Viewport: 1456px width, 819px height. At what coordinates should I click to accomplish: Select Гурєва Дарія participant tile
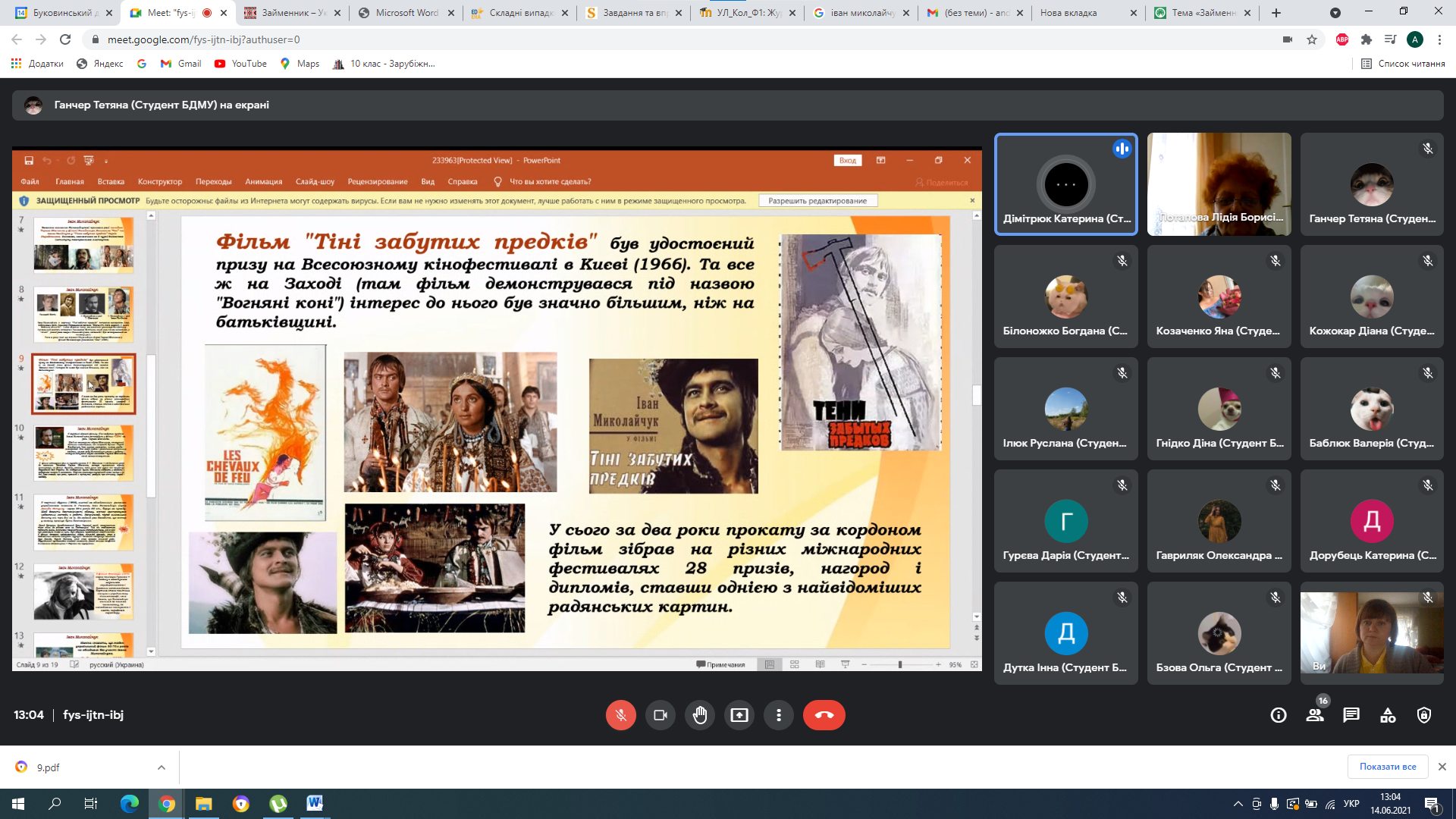tap(1065, 521)
